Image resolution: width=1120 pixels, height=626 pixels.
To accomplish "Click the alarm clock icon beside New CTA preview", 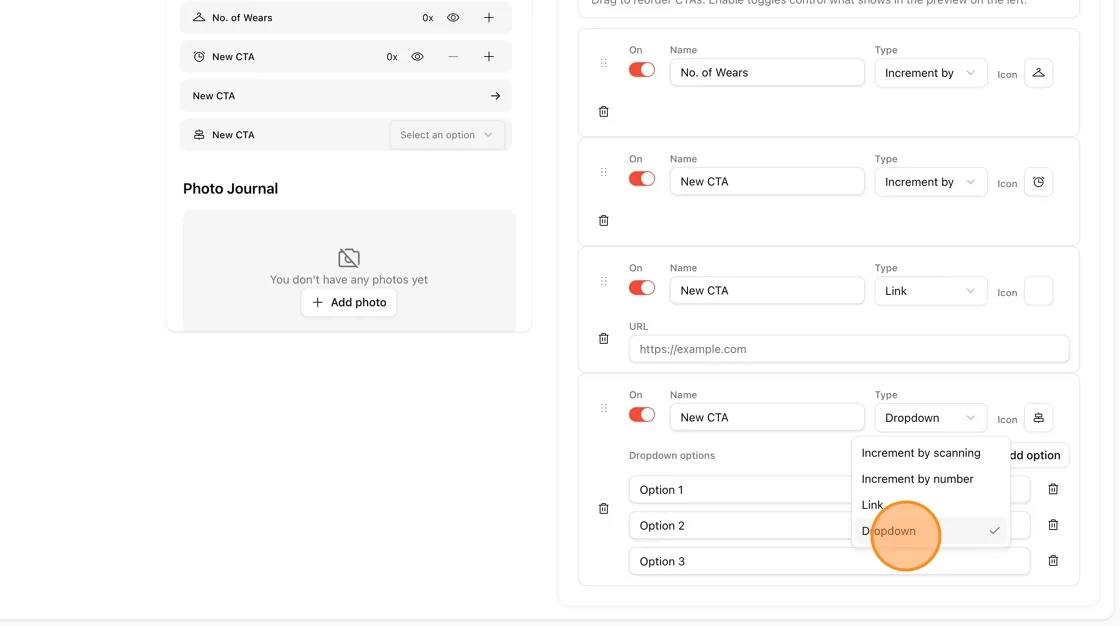I will point(199,56).
